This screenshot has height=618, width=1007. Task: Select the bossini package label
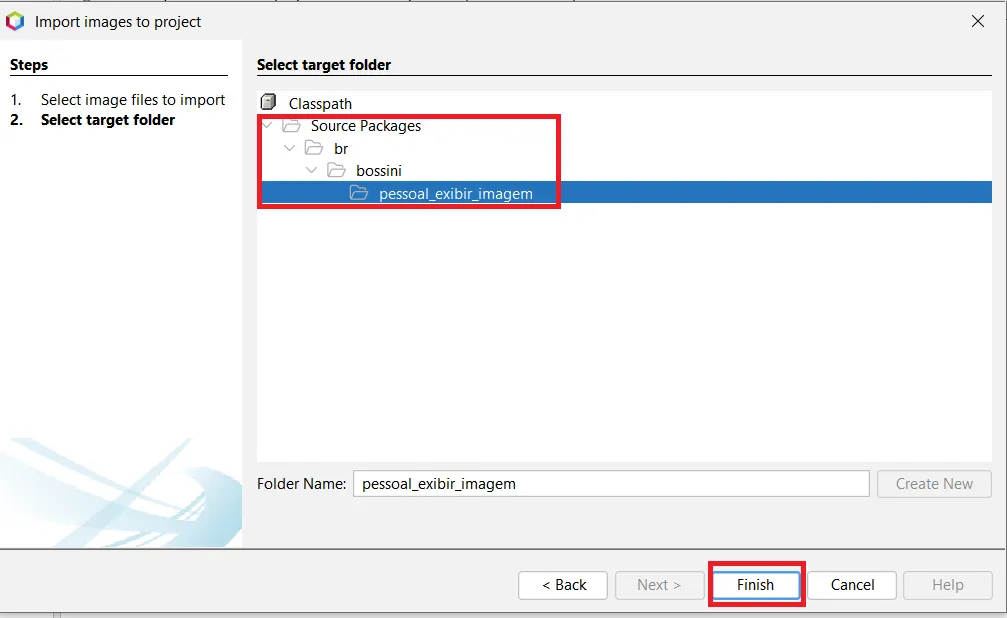pos(379,171)
